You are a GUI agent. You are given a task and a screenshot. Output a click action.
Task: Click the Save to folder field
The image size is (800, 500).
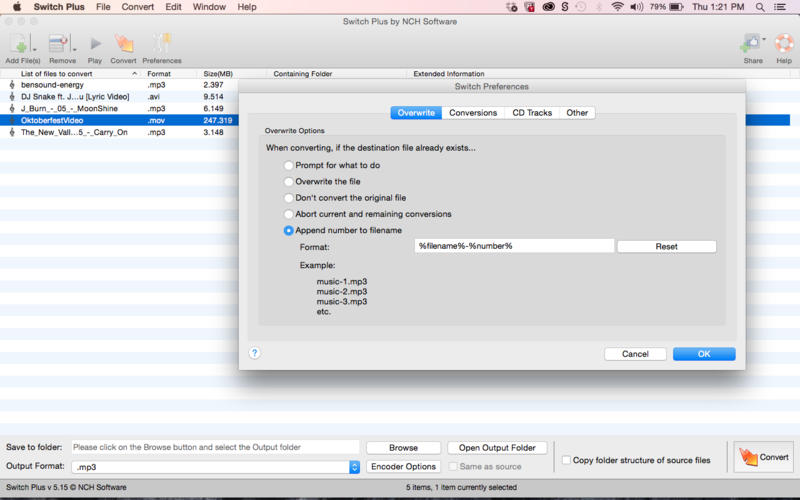215,447
